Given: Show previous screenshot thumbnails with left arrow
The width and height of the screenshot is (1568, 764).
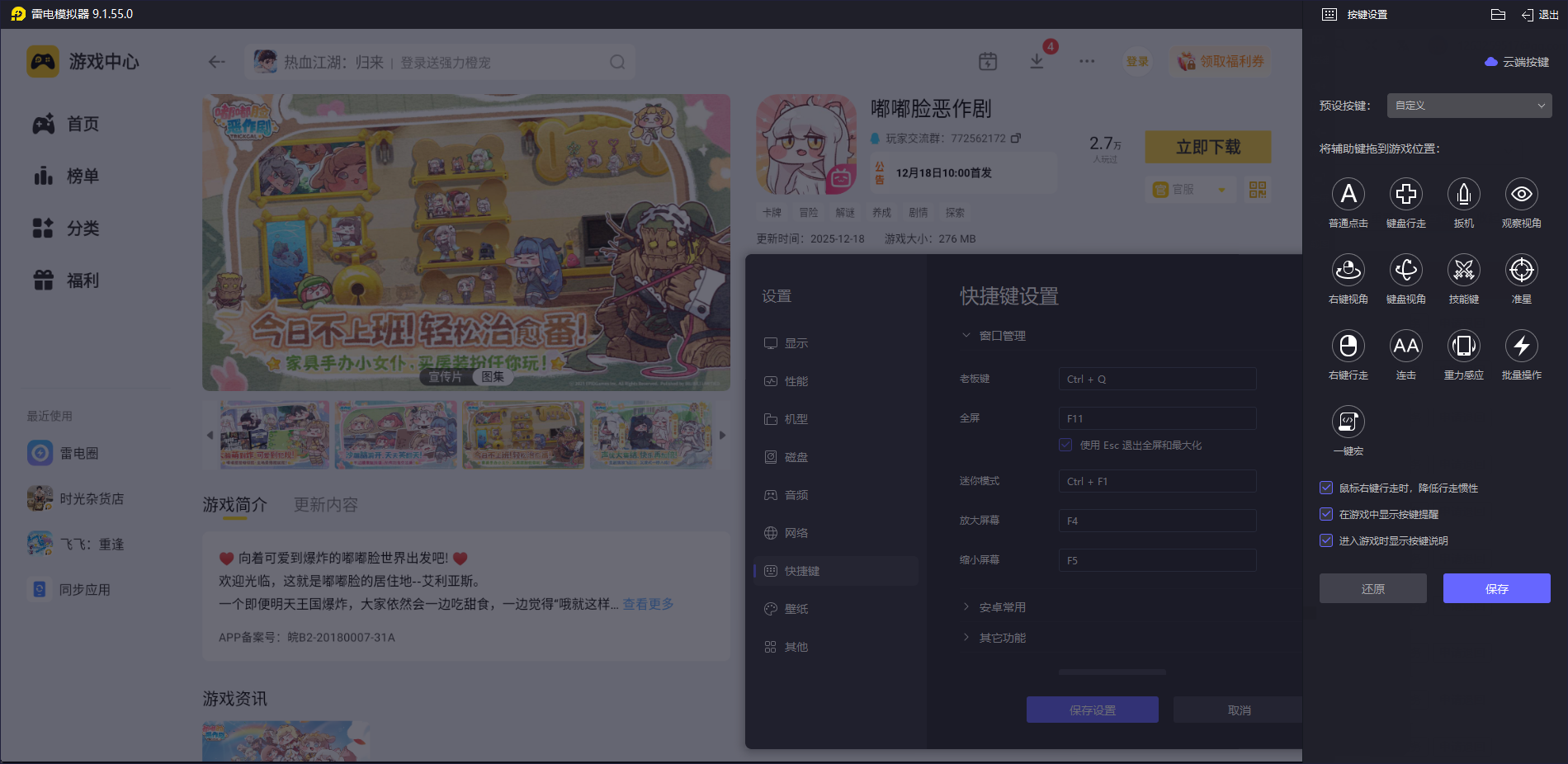Looking at the screenshot, I should click(210, 435).
